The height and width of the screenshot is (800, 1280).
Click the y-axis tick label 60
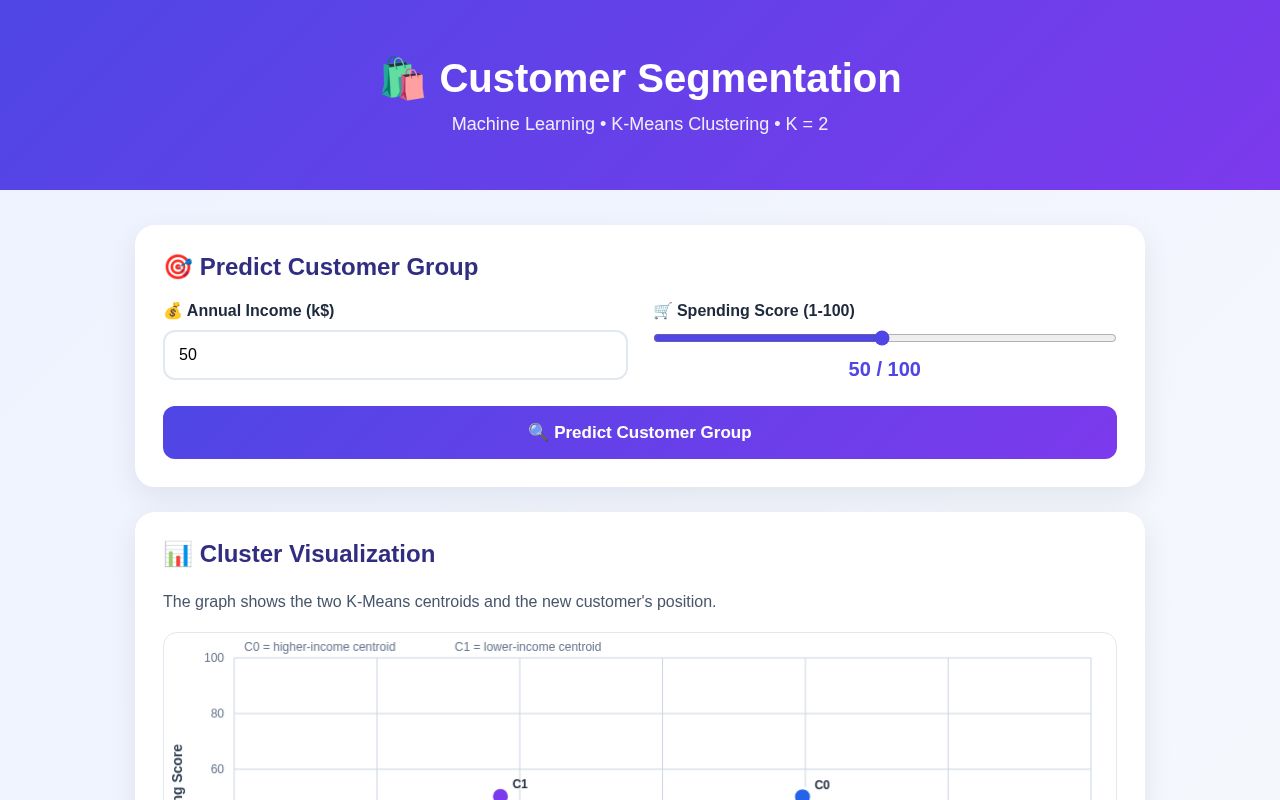[x=217, y=770]
